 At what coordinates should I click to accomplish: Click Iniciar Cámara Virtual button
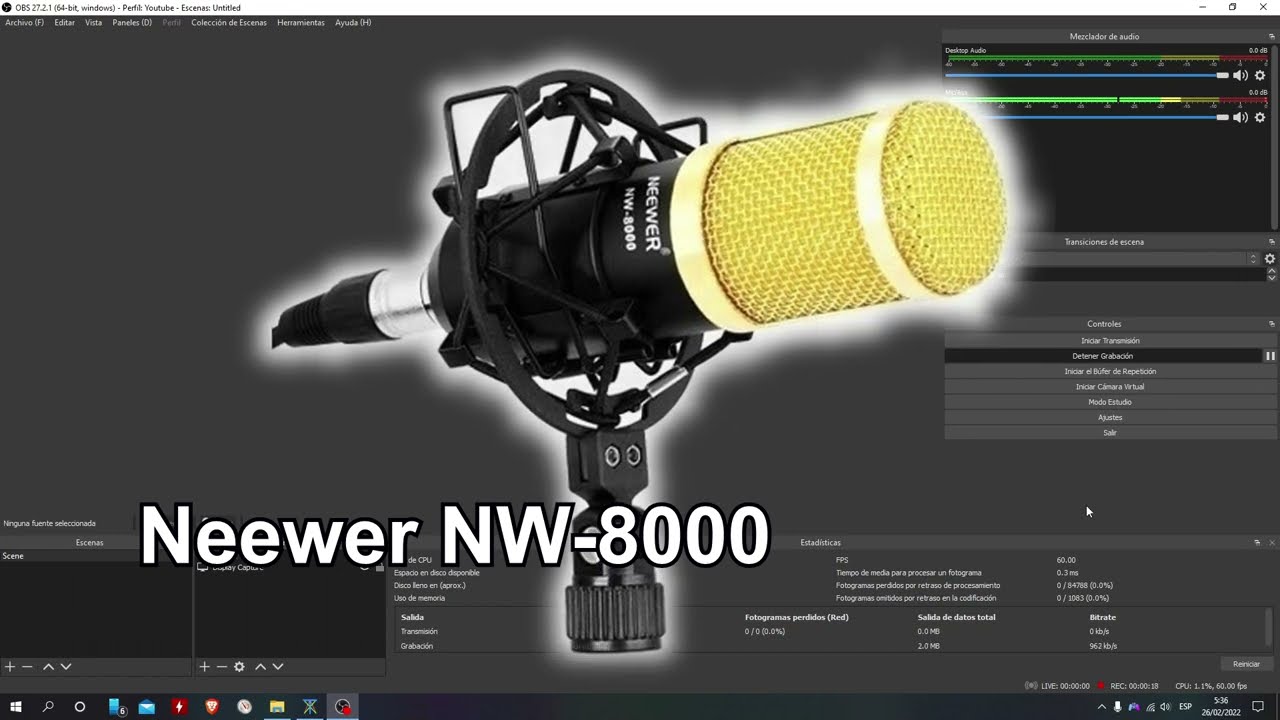[1110, 387]
